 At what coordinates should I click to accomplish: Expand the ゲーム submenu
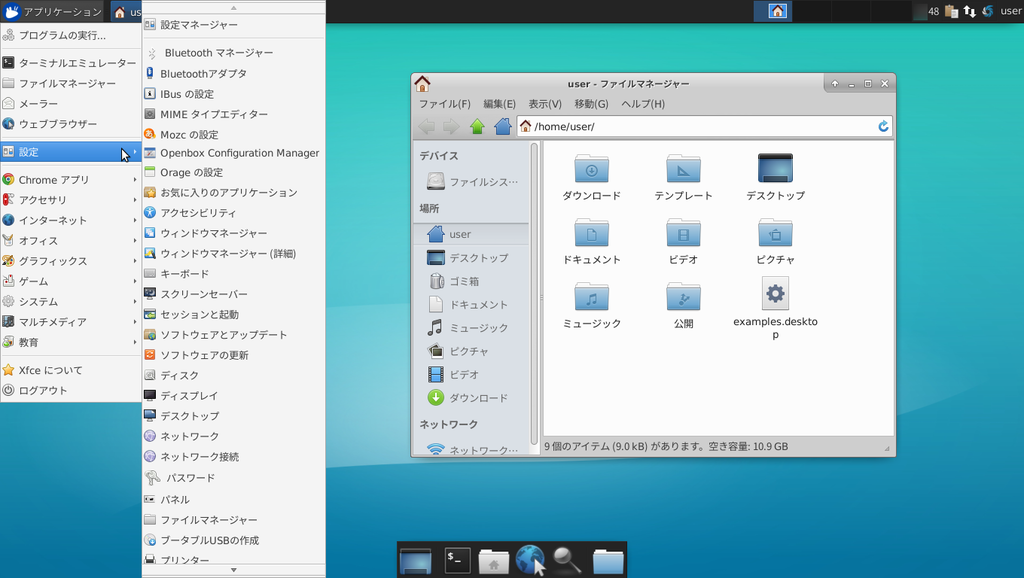pyautogui.click(x=71, y=281)
